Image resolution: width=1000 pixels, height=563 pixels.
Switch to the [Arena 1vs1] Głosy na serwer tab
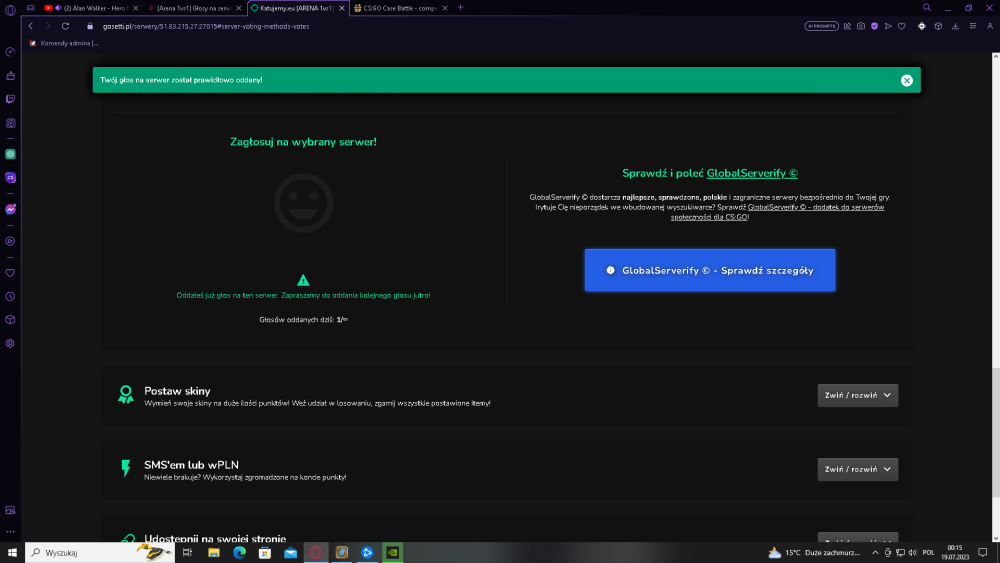point(193,8)
